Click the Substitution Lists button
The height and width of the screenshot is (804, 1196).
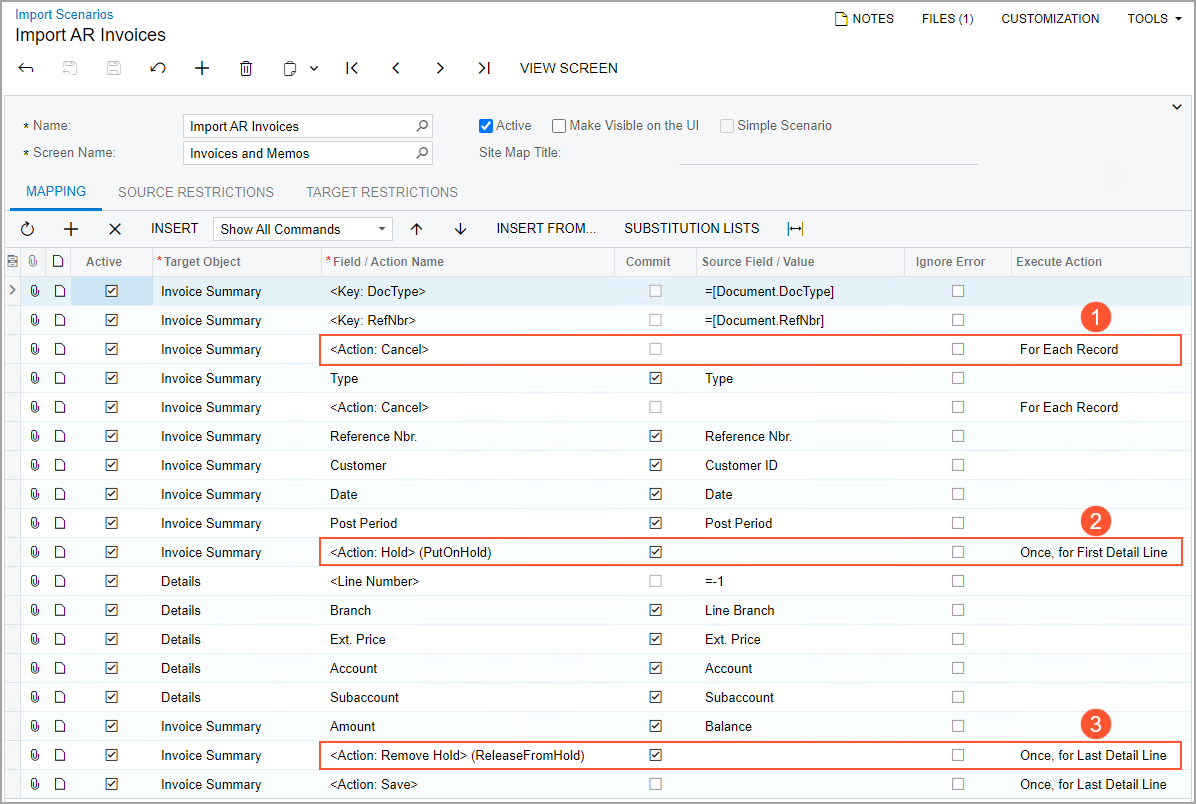pyautogui.click(x=692, y=229)
